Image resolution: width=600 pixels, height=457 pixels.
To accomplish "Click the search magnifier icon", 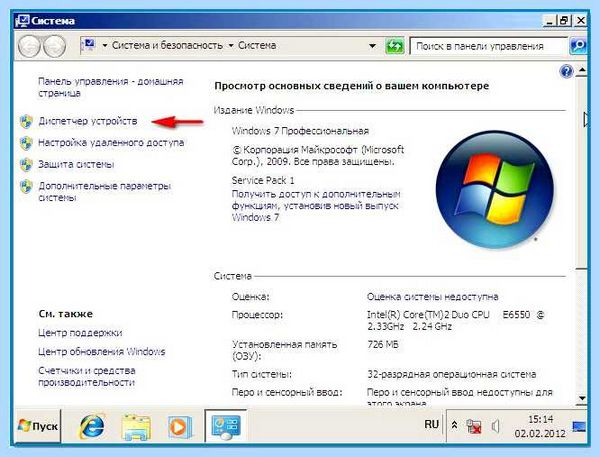I will point(578,46).
